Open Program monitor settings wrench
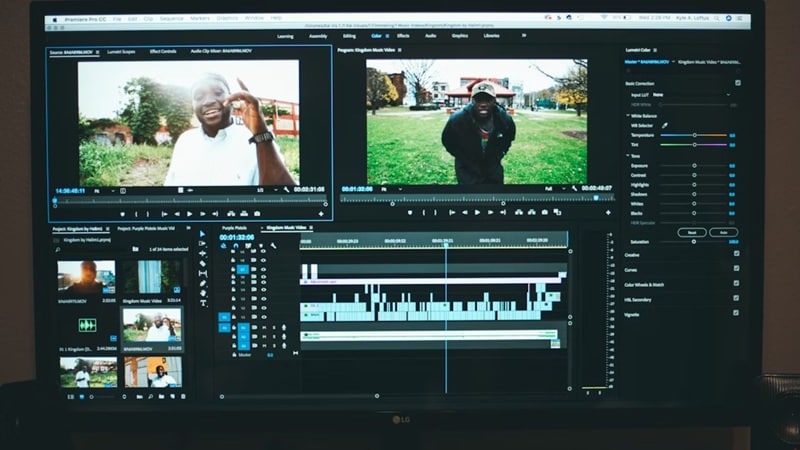 (x=574, y=188)
